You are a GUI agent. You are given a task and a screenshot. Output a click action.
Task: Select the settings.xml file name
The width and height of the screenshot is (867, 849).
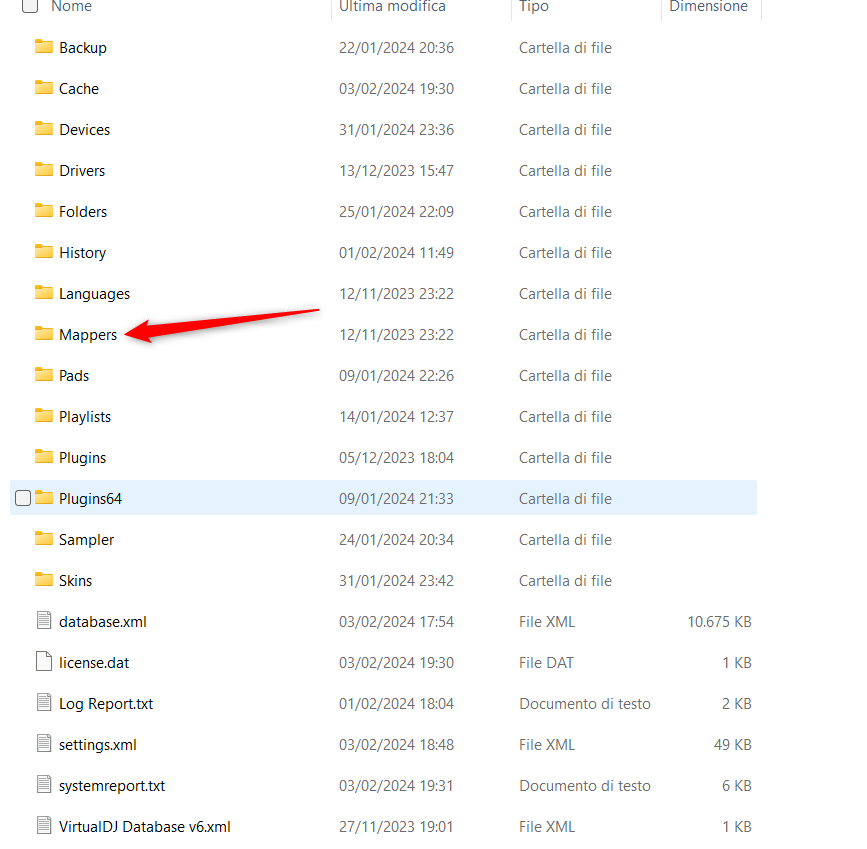(98, 744)
